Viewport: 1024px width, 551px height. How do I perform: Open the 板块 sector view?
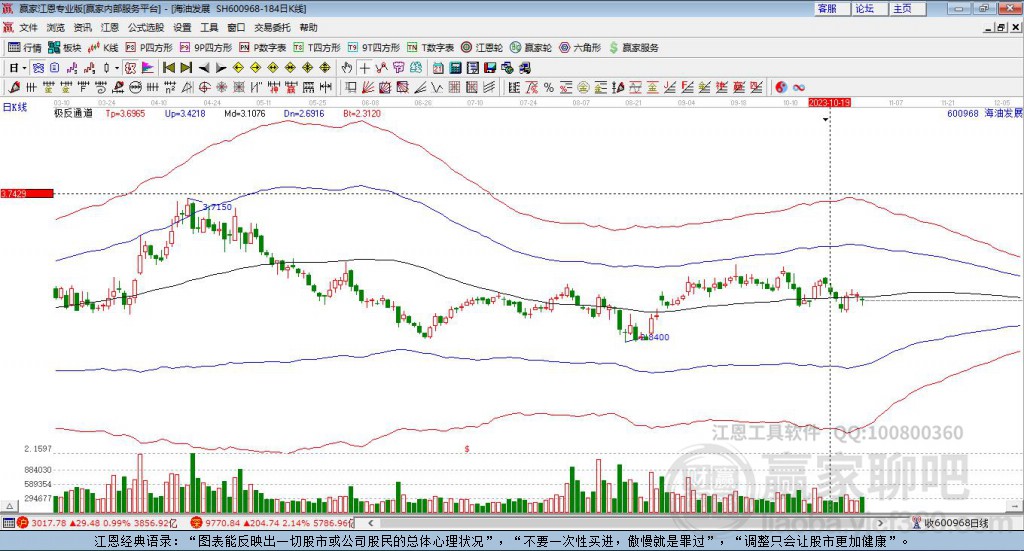(65, 47)
